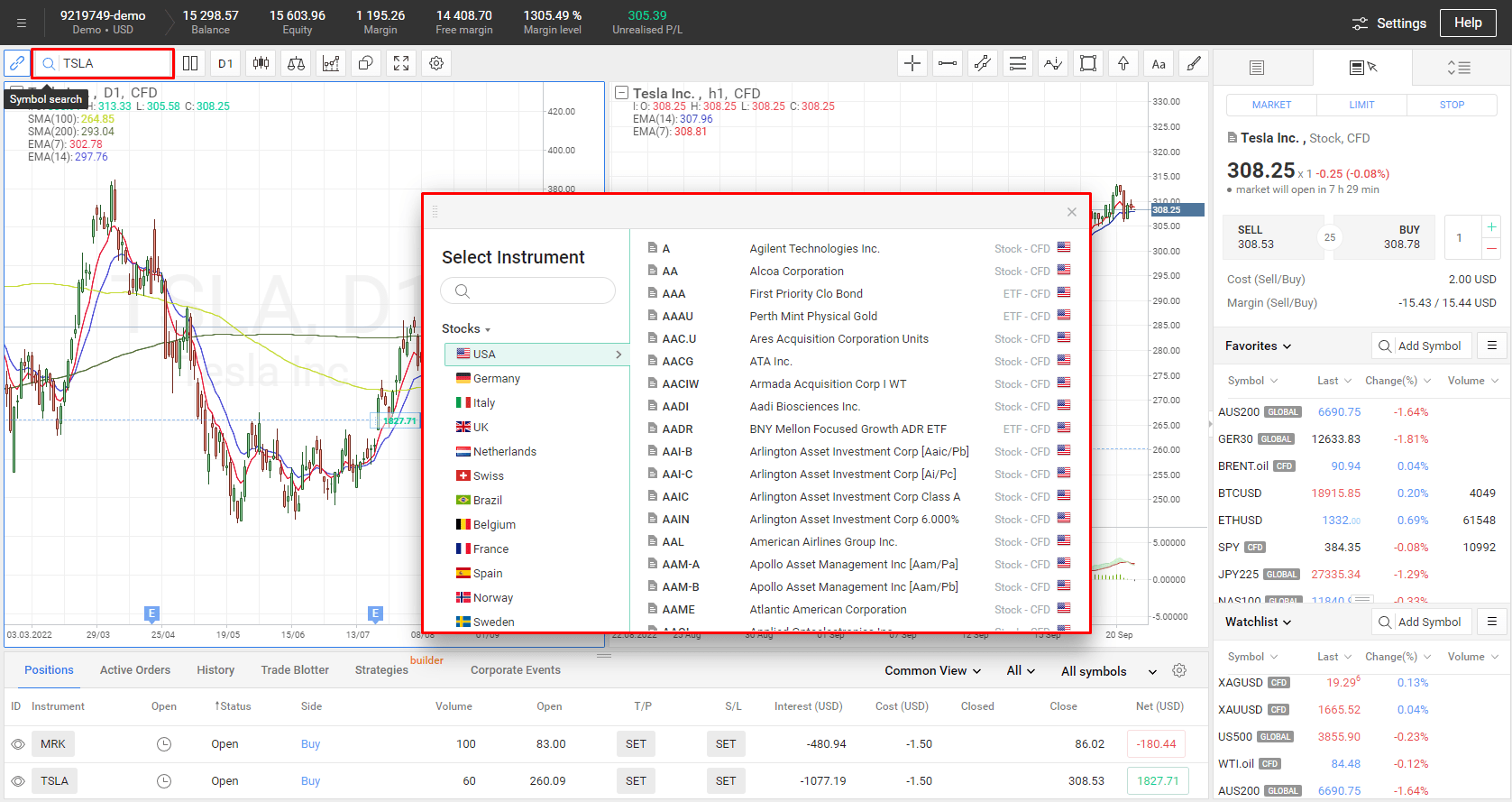Expand the Favorites list dropdown

click(x=1258, y=346)
